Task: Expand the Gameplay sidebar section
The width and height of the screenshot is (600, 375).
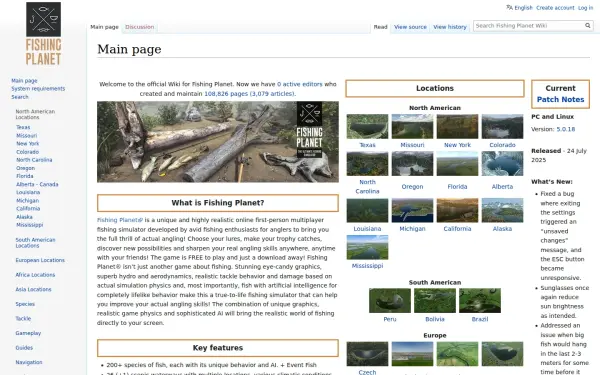Action: [28, 333]
